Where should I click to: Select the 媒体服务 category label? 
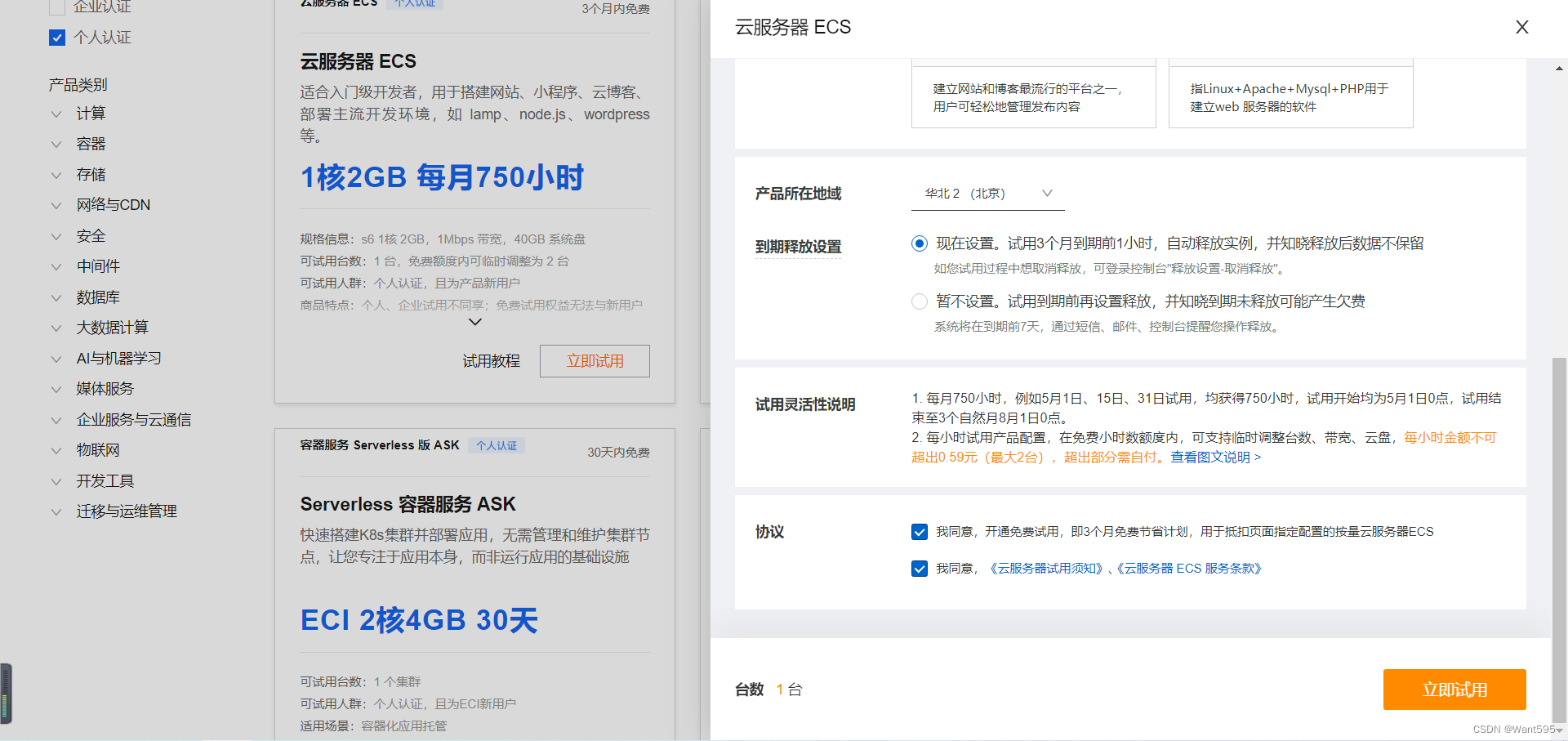(x=105, y=389)
